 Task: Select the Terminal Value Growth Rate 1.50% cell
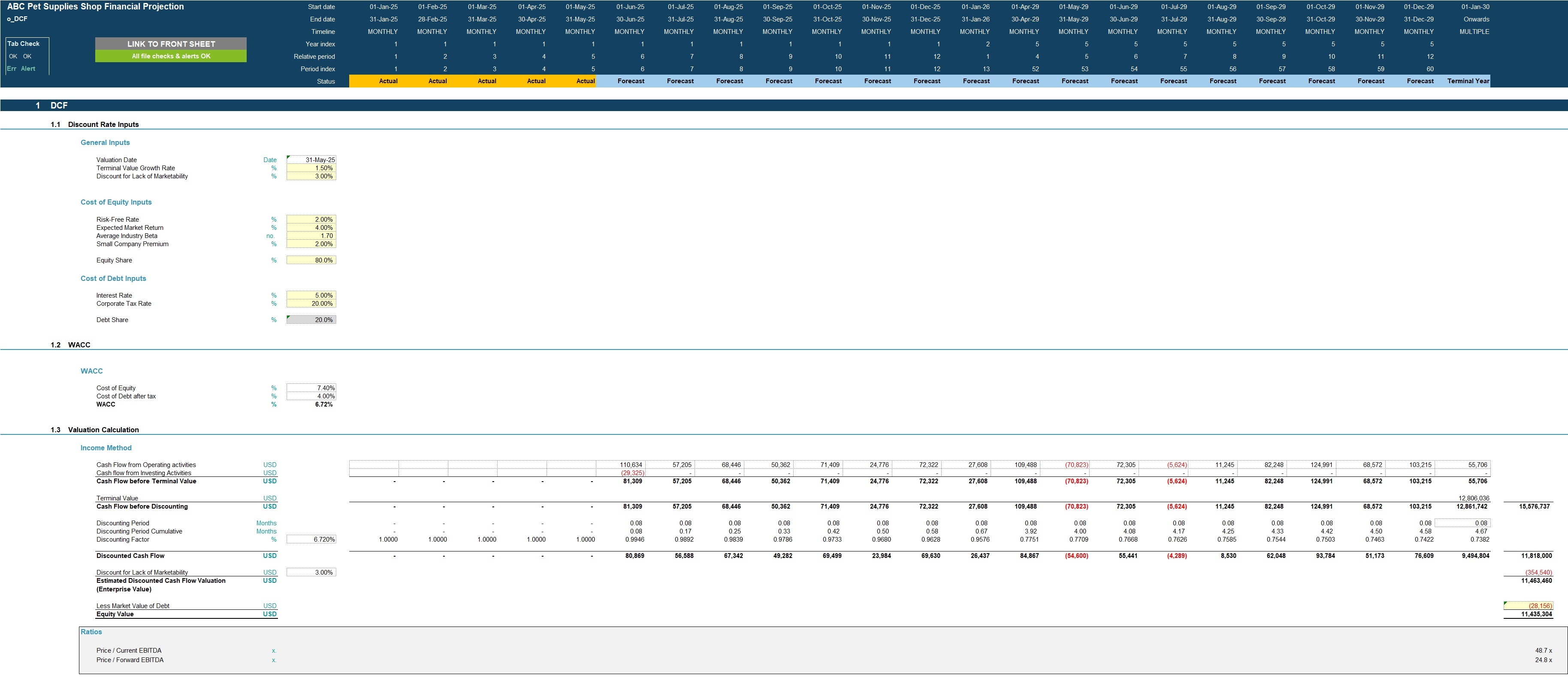pos(311,168)
